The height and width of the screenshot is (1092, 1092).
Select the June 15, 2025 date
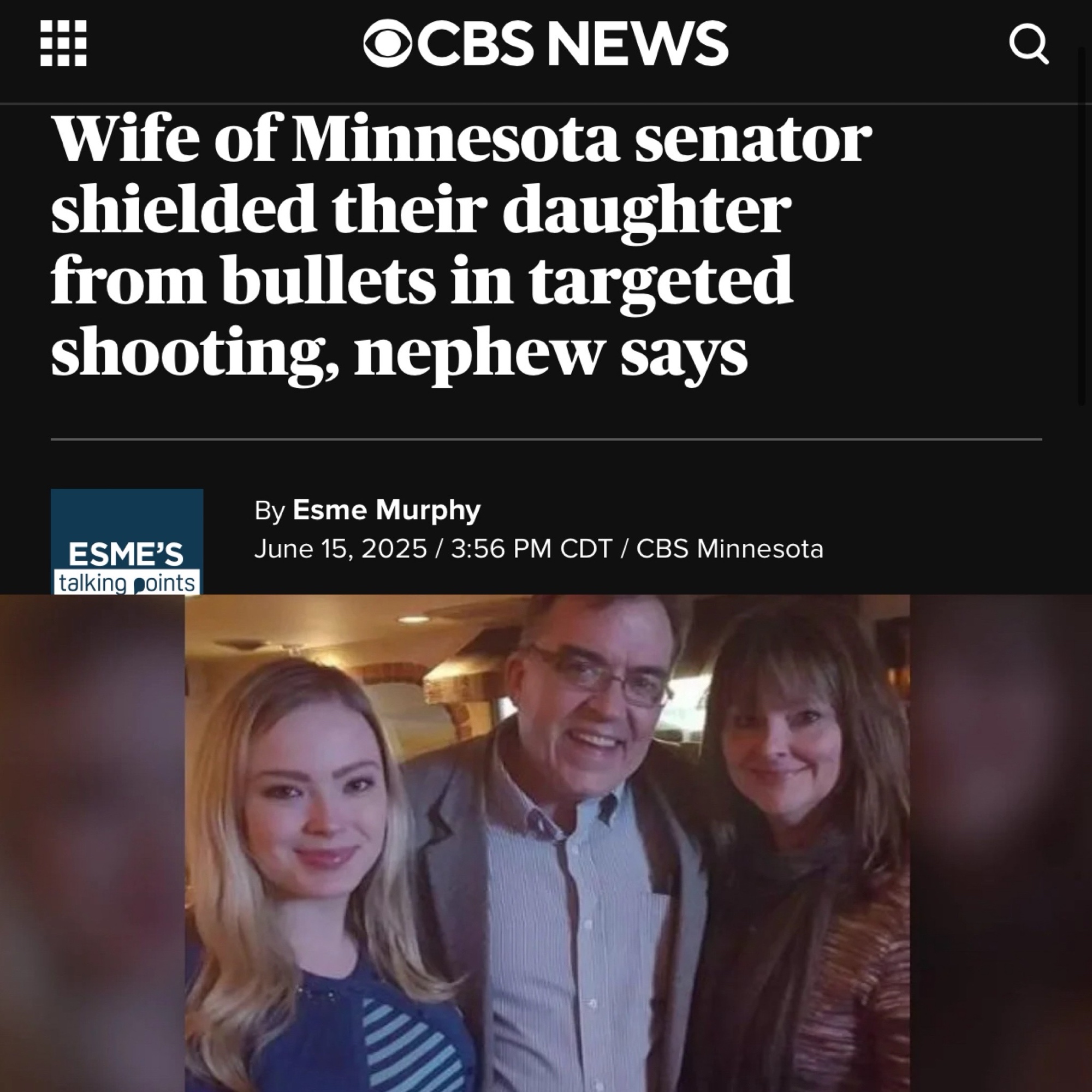341,548
